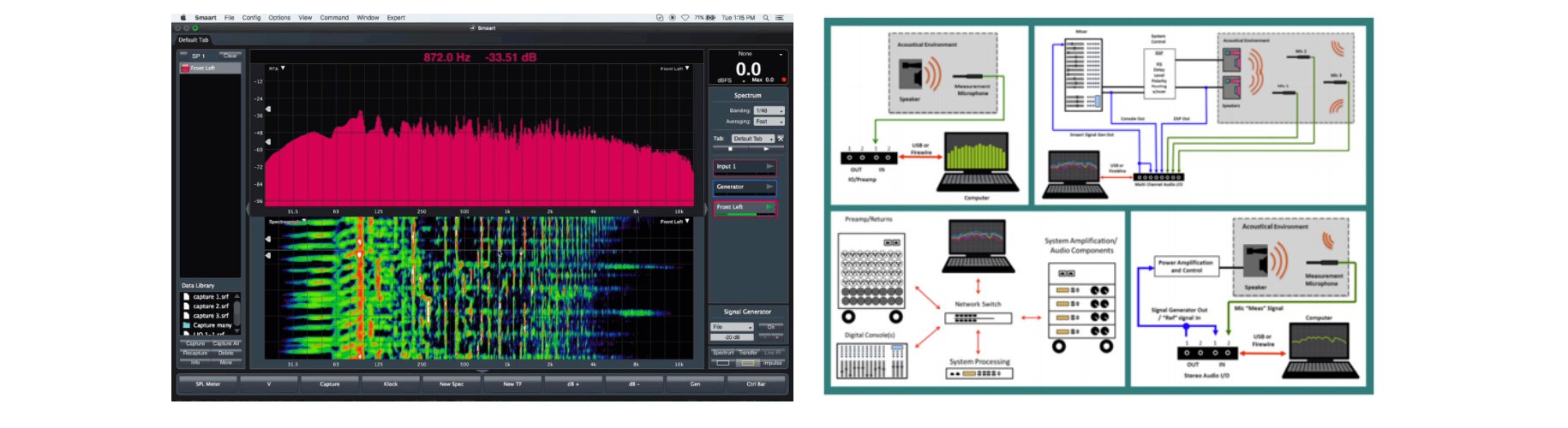Open the File menu
Screen dimensions: 1568x428
pos(230,17)
